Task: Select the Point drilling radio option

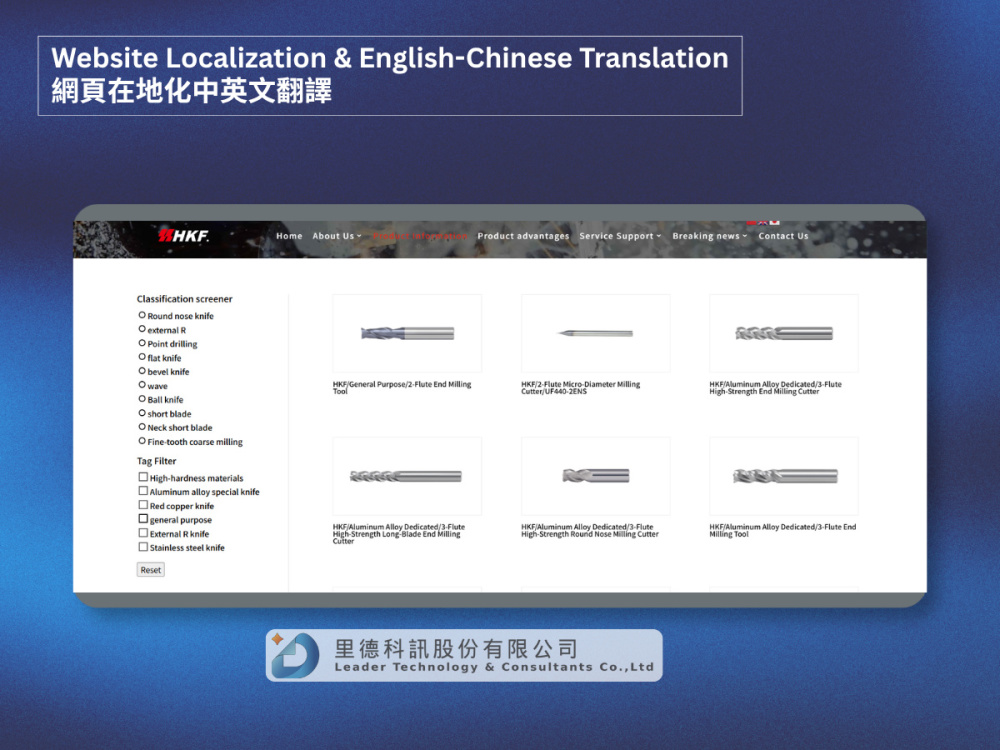Action: coord(142,343)
